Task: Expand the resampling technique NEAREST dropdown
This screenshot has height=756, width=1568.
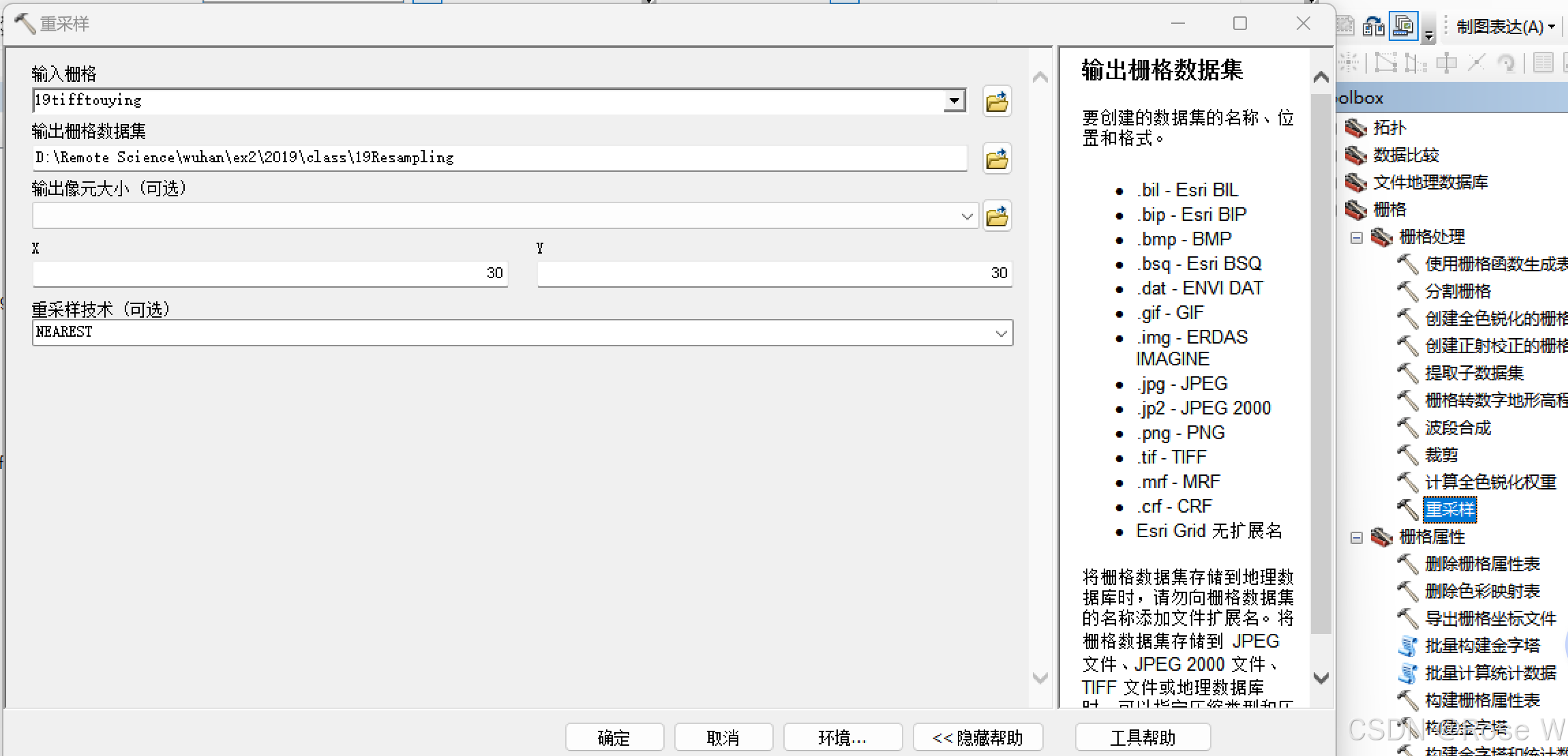Action: click(x=1001, y=333)
